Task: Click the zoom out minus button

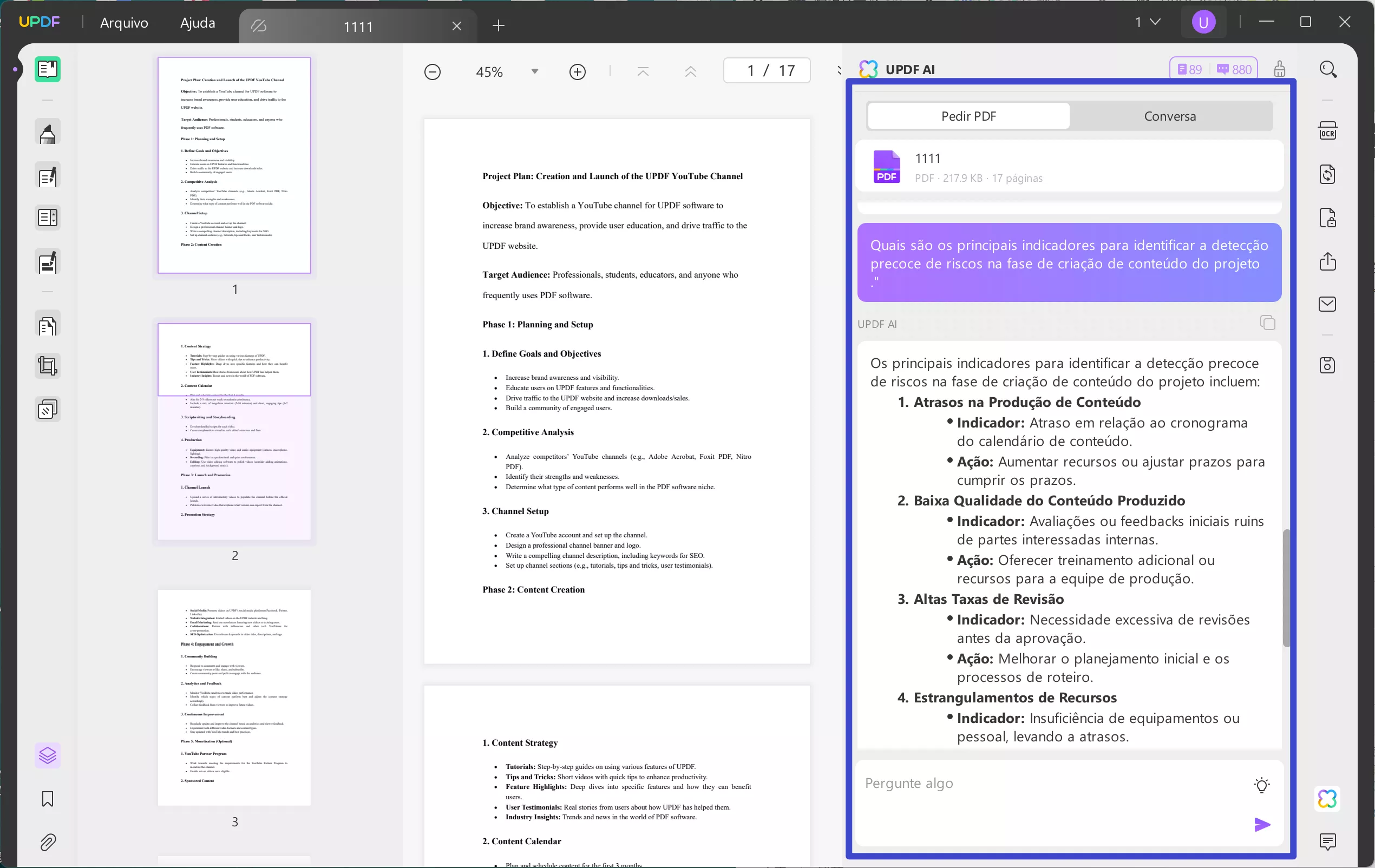Action: [x=432, y=72]
